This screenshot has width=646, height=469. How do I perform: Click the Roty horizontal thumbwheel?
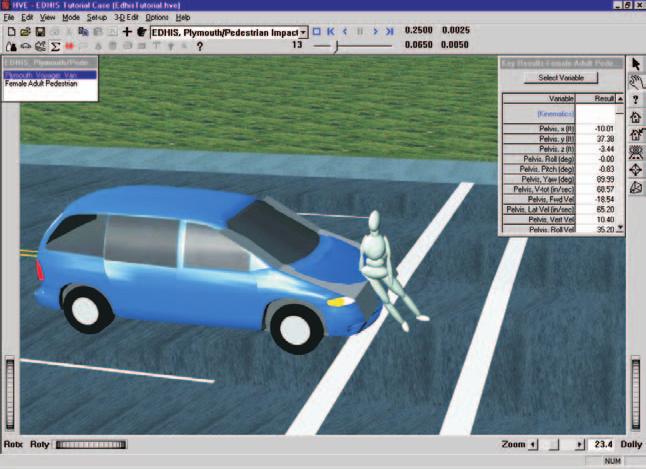[91, 445]
